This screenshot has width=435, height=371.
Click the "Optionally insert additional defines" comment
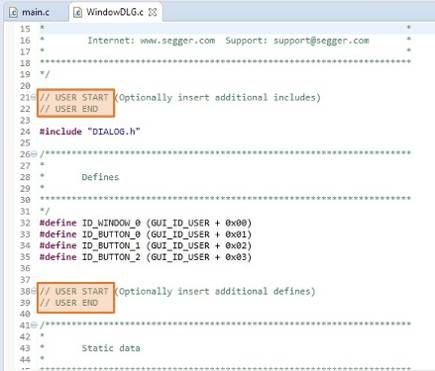(x=215, y=291)
